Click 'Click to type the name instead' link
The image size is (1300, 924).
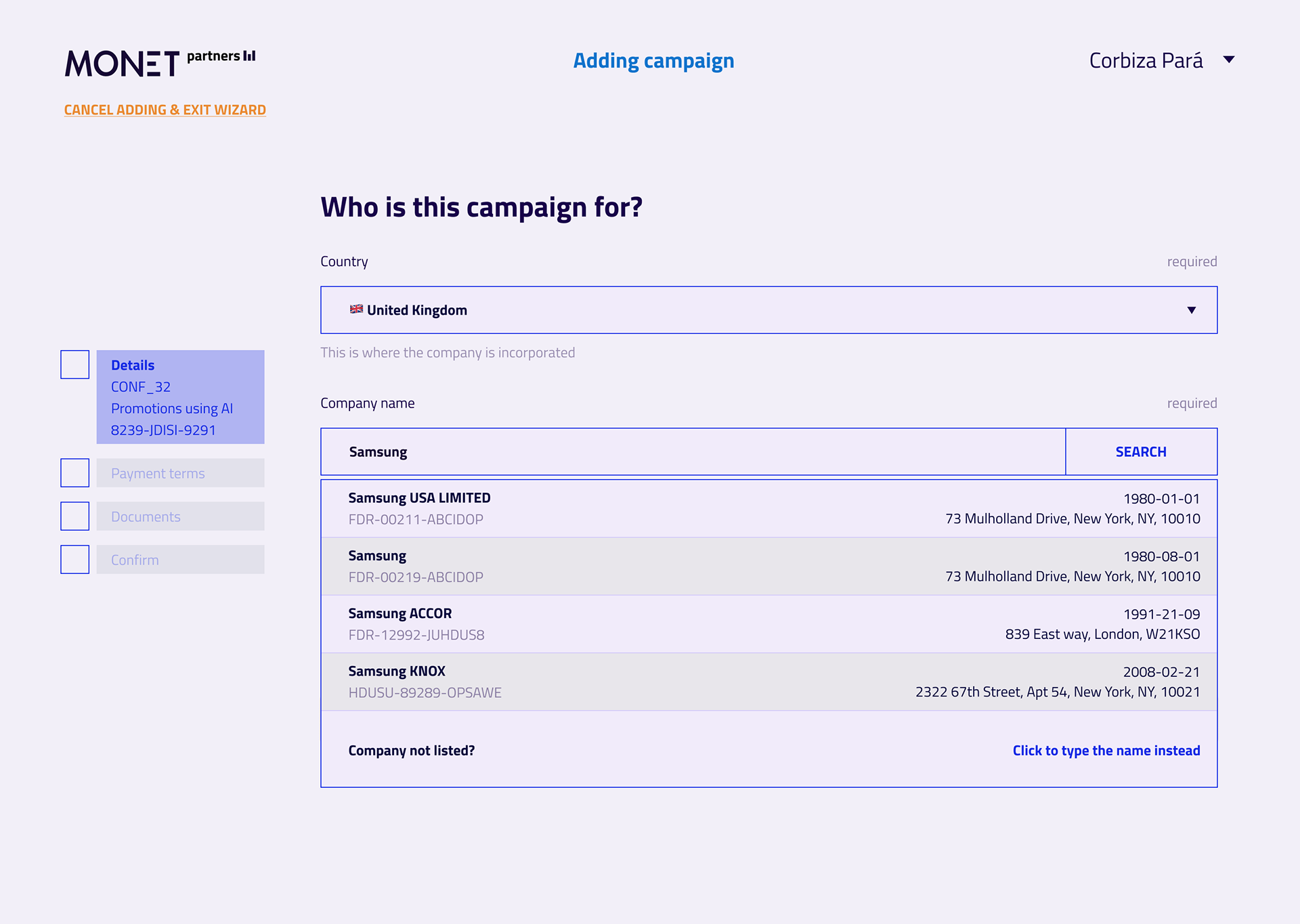[1106, 751]
